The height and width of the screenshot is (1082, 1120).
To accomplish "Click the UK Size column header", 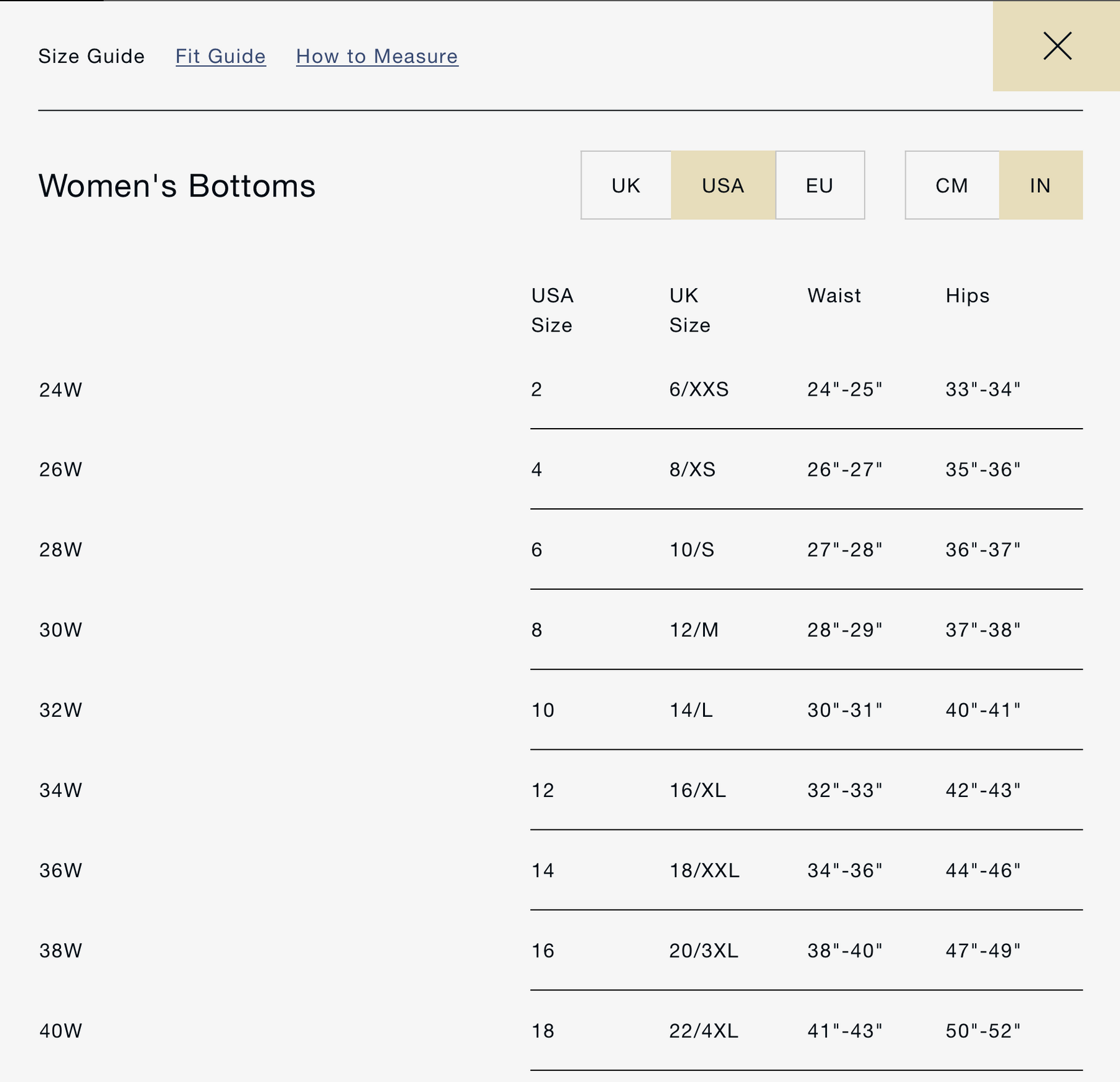I will 689,310.
